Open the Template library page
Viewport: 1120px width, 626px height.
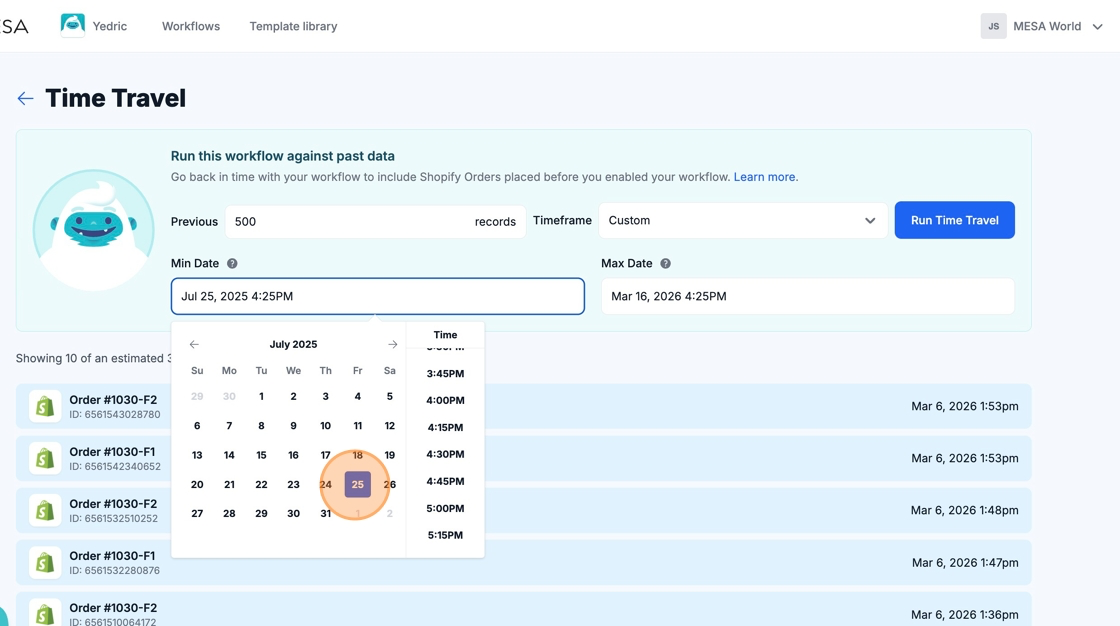293,26
